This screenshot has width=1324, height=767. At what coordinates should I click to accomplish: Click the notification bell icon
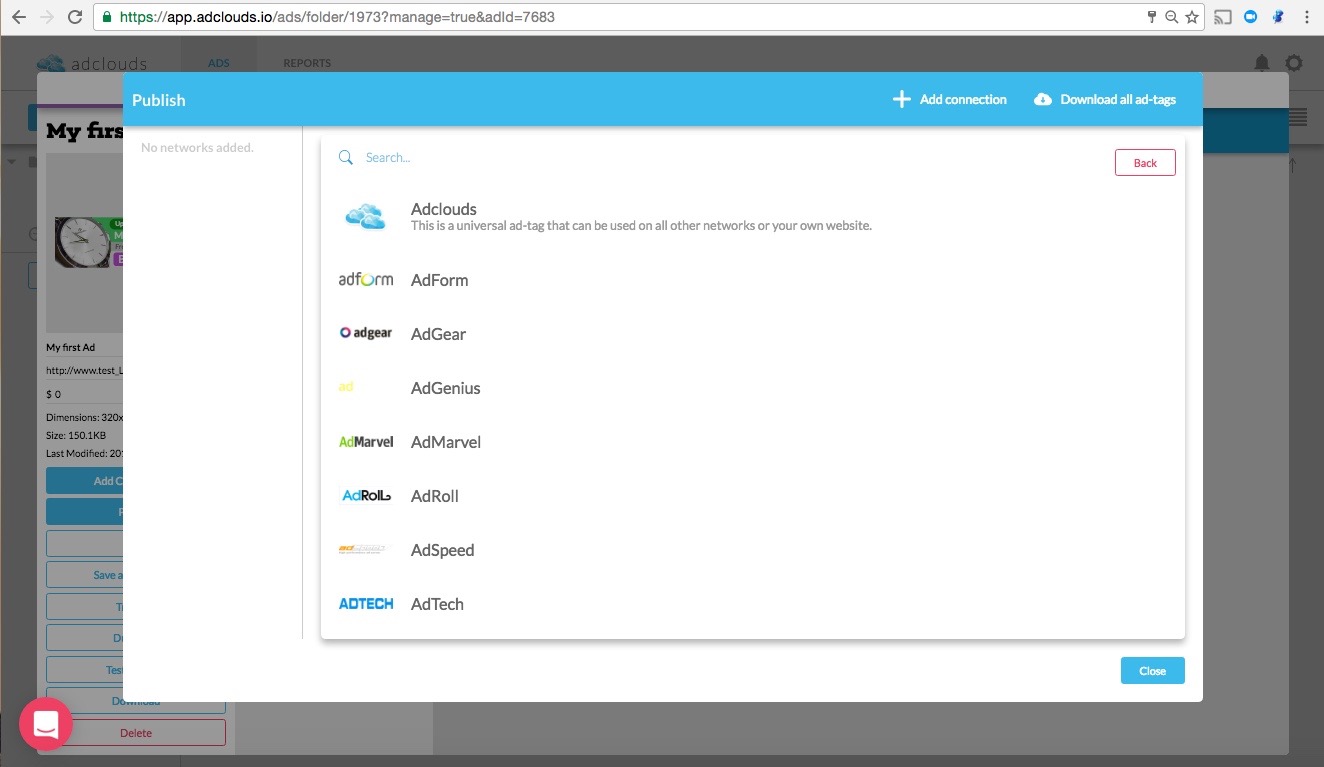click(1262, 62)
